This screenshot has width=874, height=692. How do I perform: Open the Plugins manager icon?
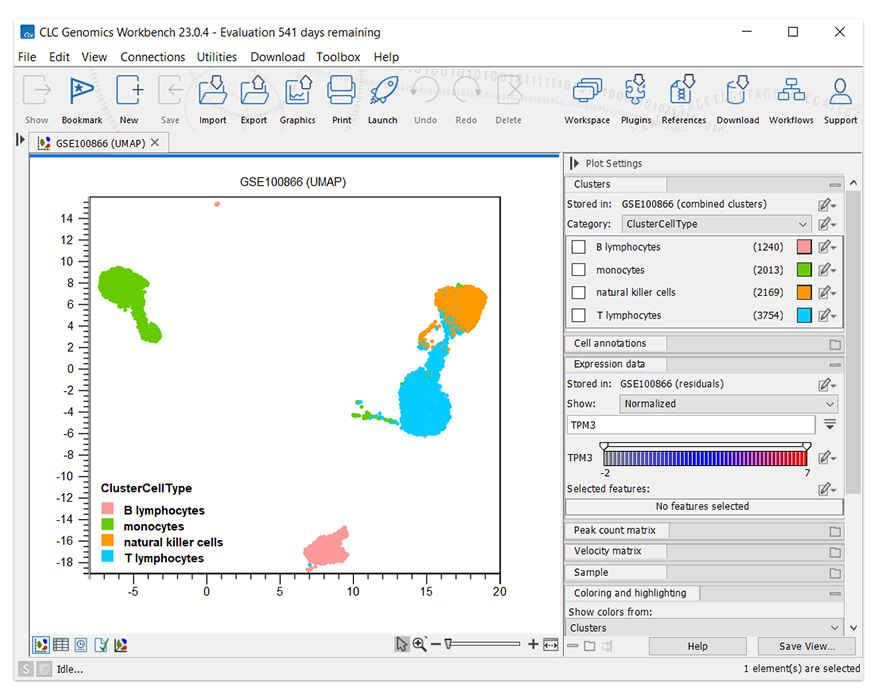635,98
